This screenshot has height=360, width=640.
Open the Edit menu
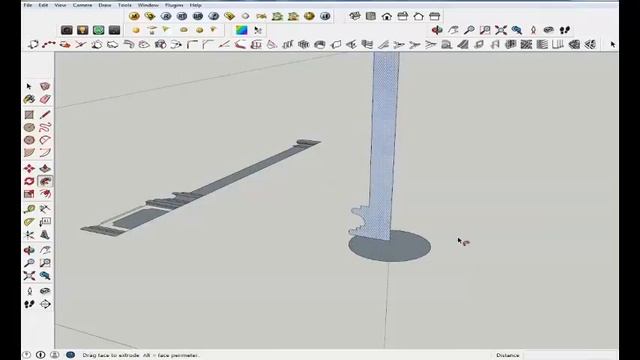pyautogui.click(x=43, y=5)
